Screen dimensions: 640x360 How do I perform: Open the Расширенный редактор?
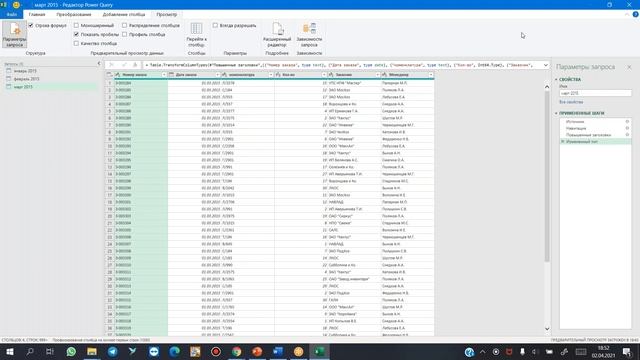pyautogui.click(x=277, y=35)
